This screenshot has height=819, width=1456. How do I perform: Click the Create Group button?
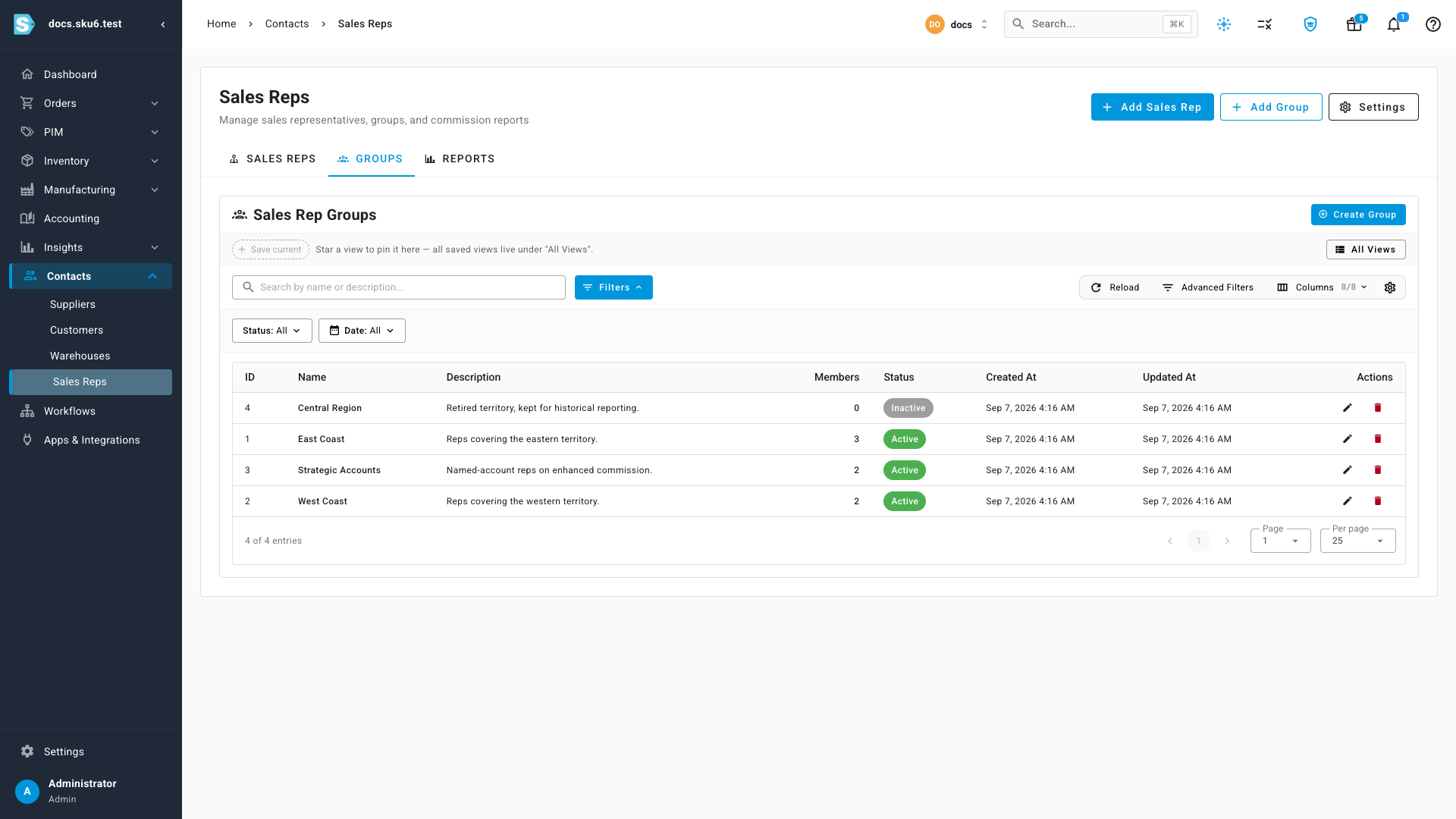pos(1358,215)
